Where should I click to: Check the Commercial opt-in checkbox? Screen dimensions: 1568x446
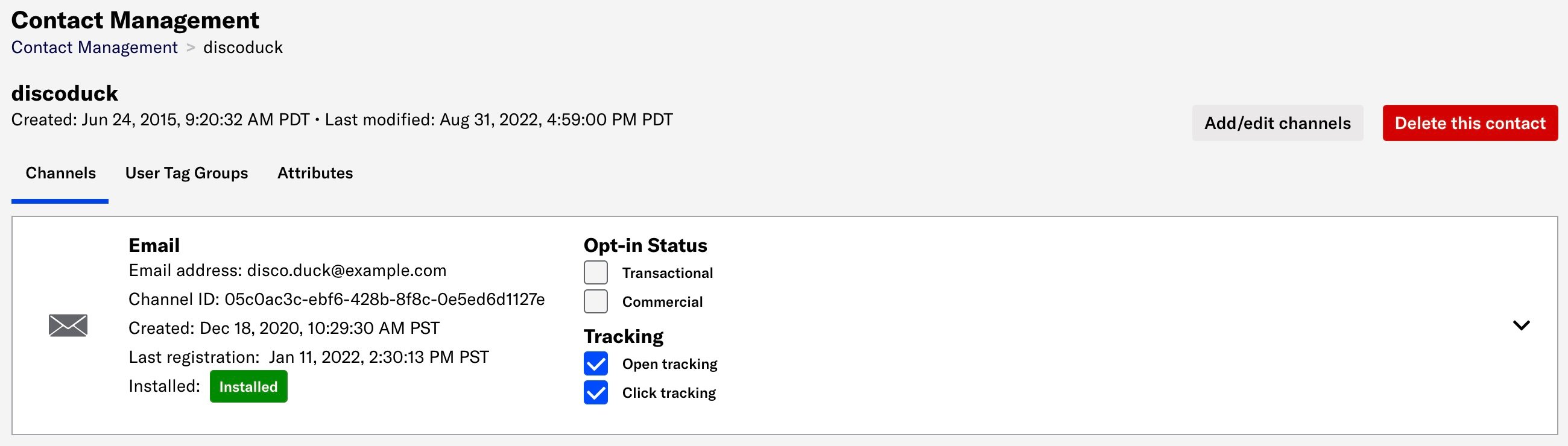(x=595, y=302)
